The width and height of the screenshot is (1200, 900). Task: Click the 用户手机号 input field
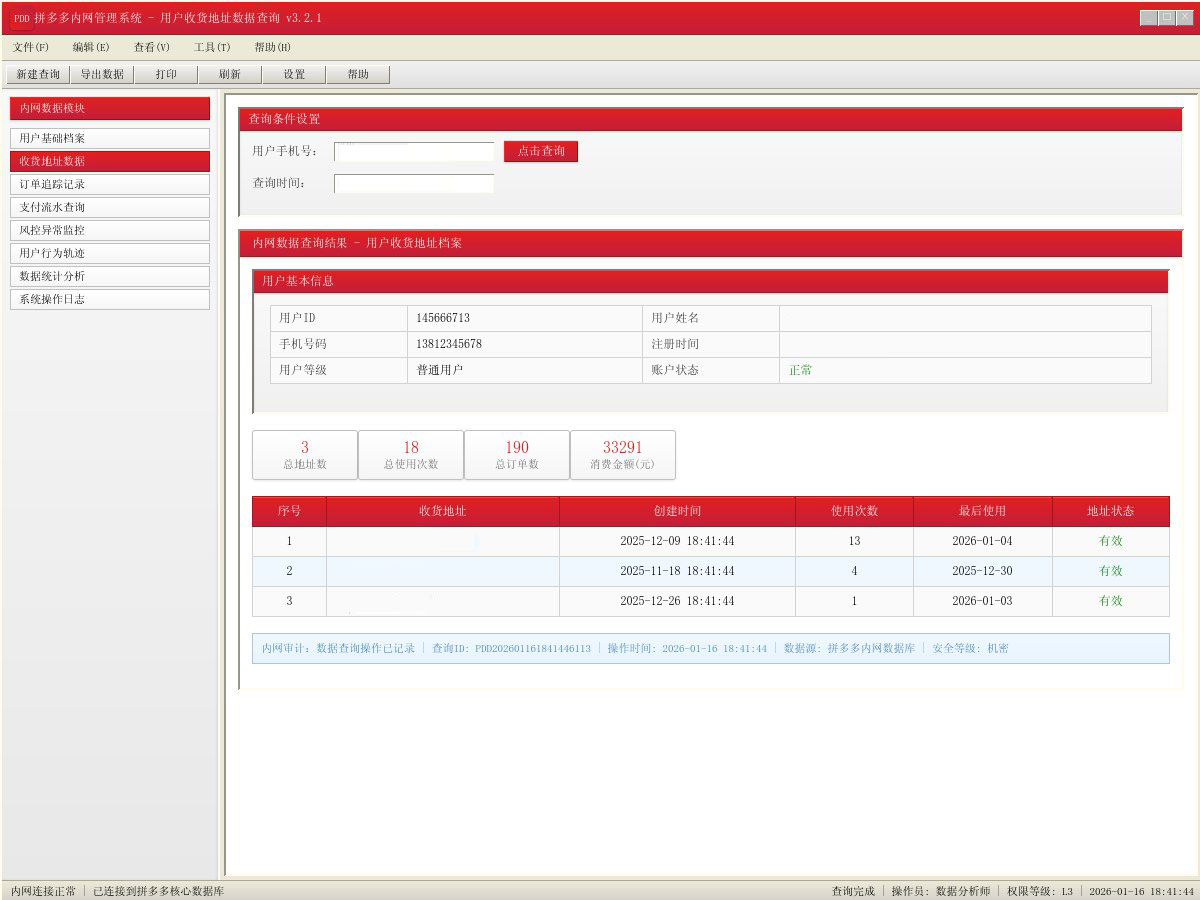coord(414,151)
